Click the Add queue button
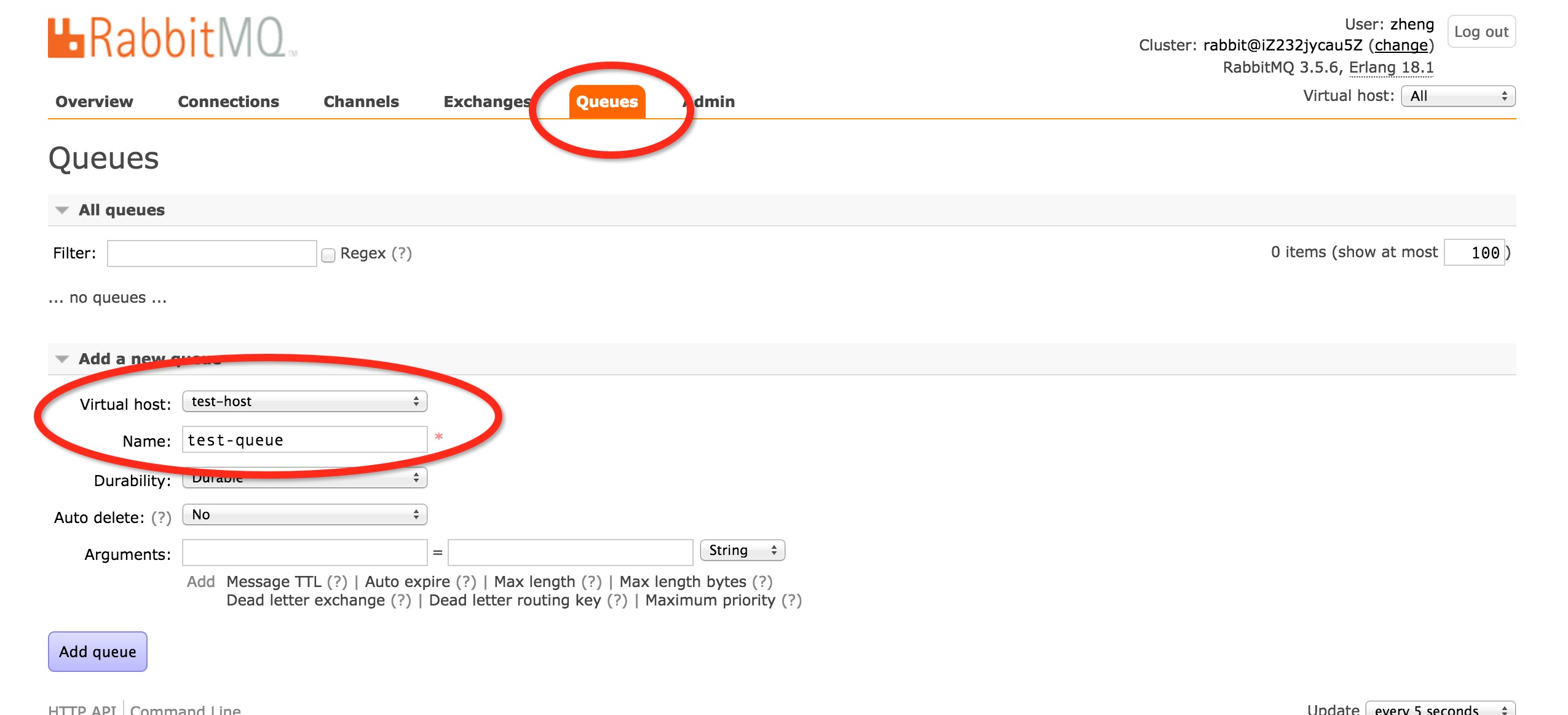This screenshot has width=1568, height=715. point(96,650)
